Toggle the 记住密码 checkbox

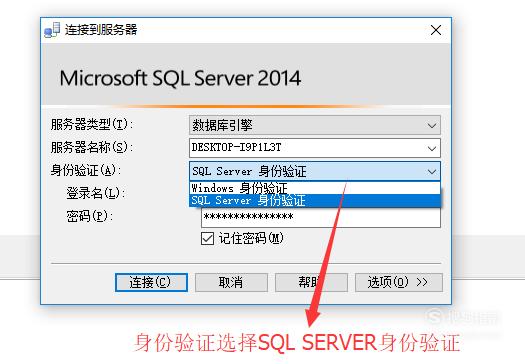pyautogui.click(x=207, y=239)
